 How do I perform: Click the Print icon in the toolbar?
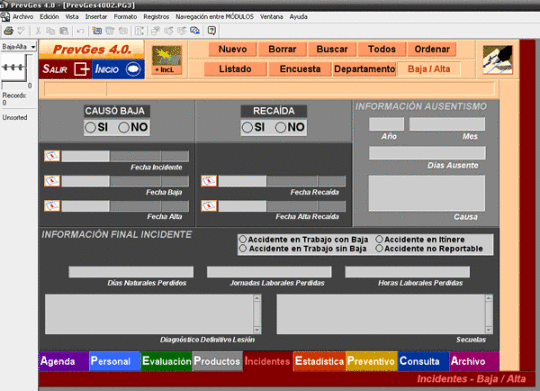point(8,31)
